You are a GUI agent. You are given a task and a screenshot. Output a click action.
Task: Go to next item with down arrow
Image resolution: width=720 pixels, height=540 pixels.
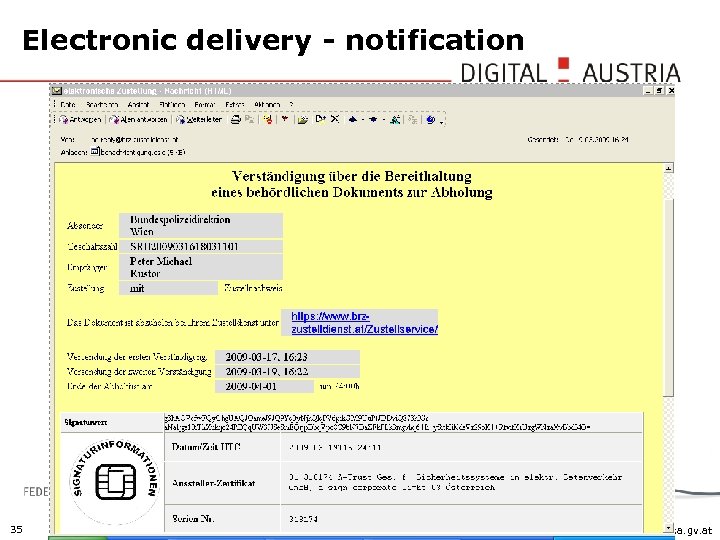[x=373, y=119]
